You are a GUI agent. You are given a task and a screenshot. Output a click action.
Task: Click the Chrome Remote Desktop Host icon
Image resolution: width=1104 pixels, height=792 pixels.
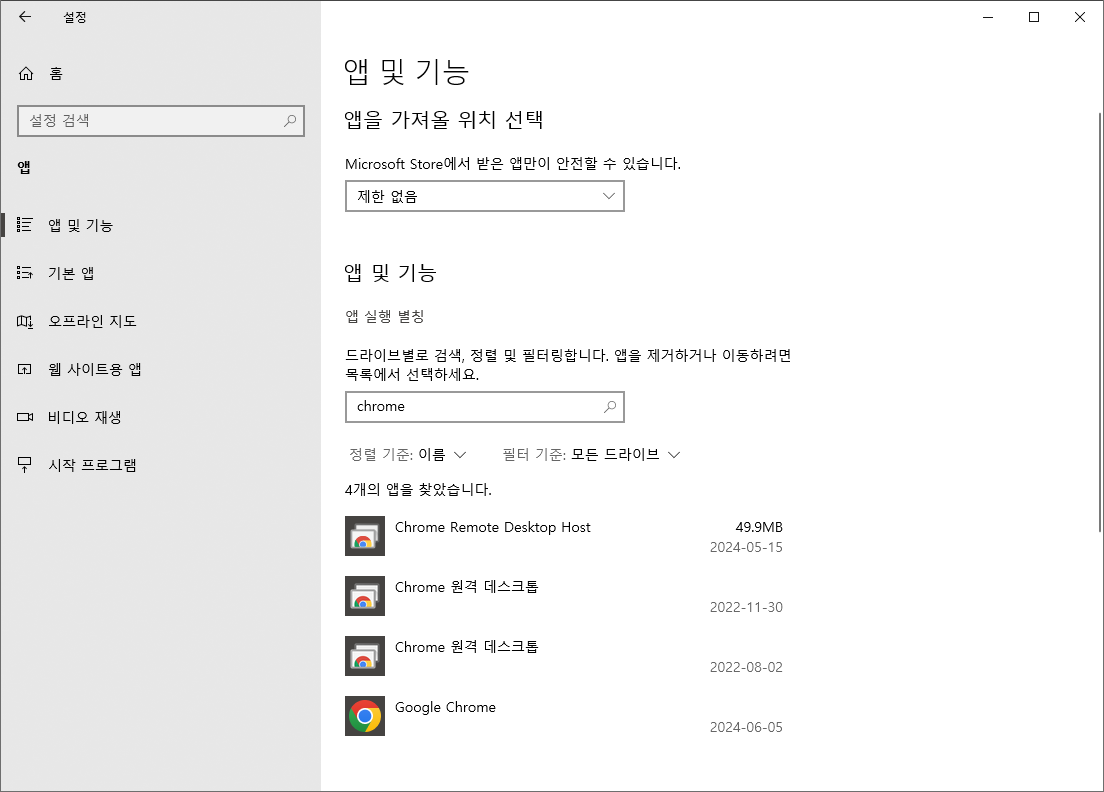(x=365, y=536)
